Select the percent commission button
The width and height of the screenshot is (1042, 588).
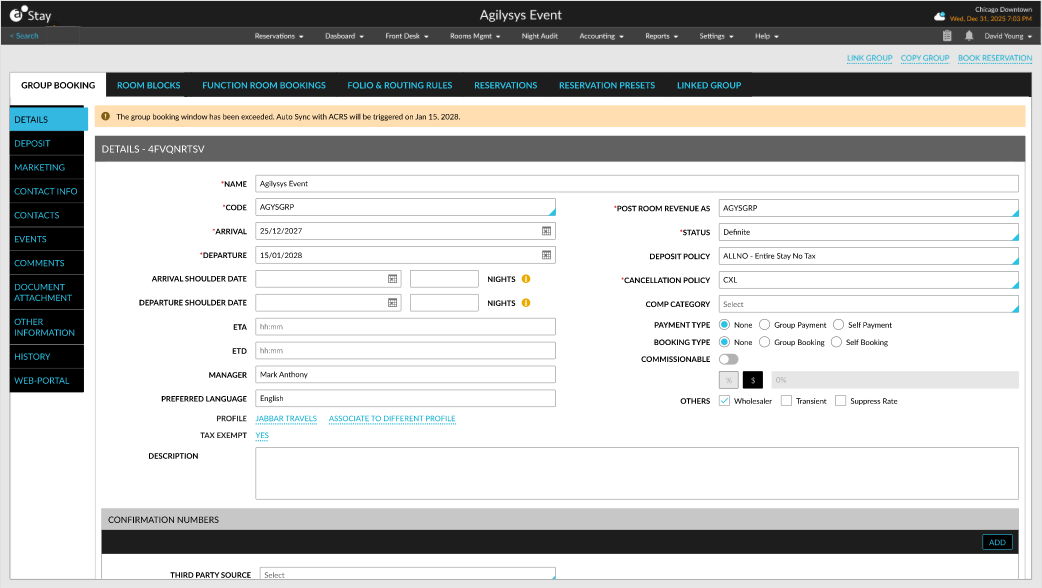click(x=728, y=380)
